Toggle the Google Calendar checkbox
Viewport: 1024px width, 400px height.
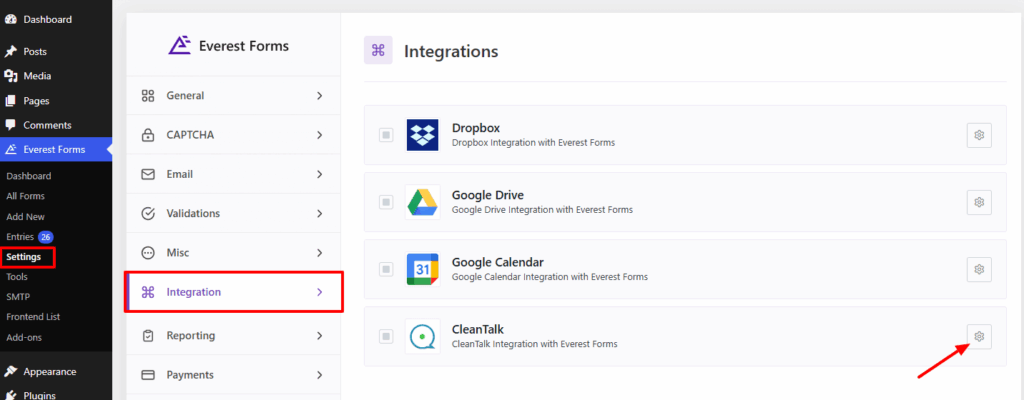386,269
